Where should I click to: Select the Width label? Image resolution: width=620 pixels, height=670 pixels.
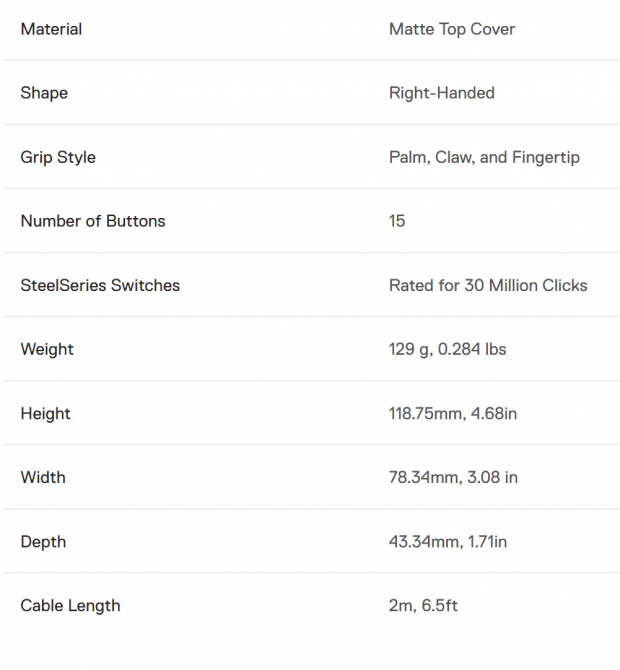(x=43, y=477)
